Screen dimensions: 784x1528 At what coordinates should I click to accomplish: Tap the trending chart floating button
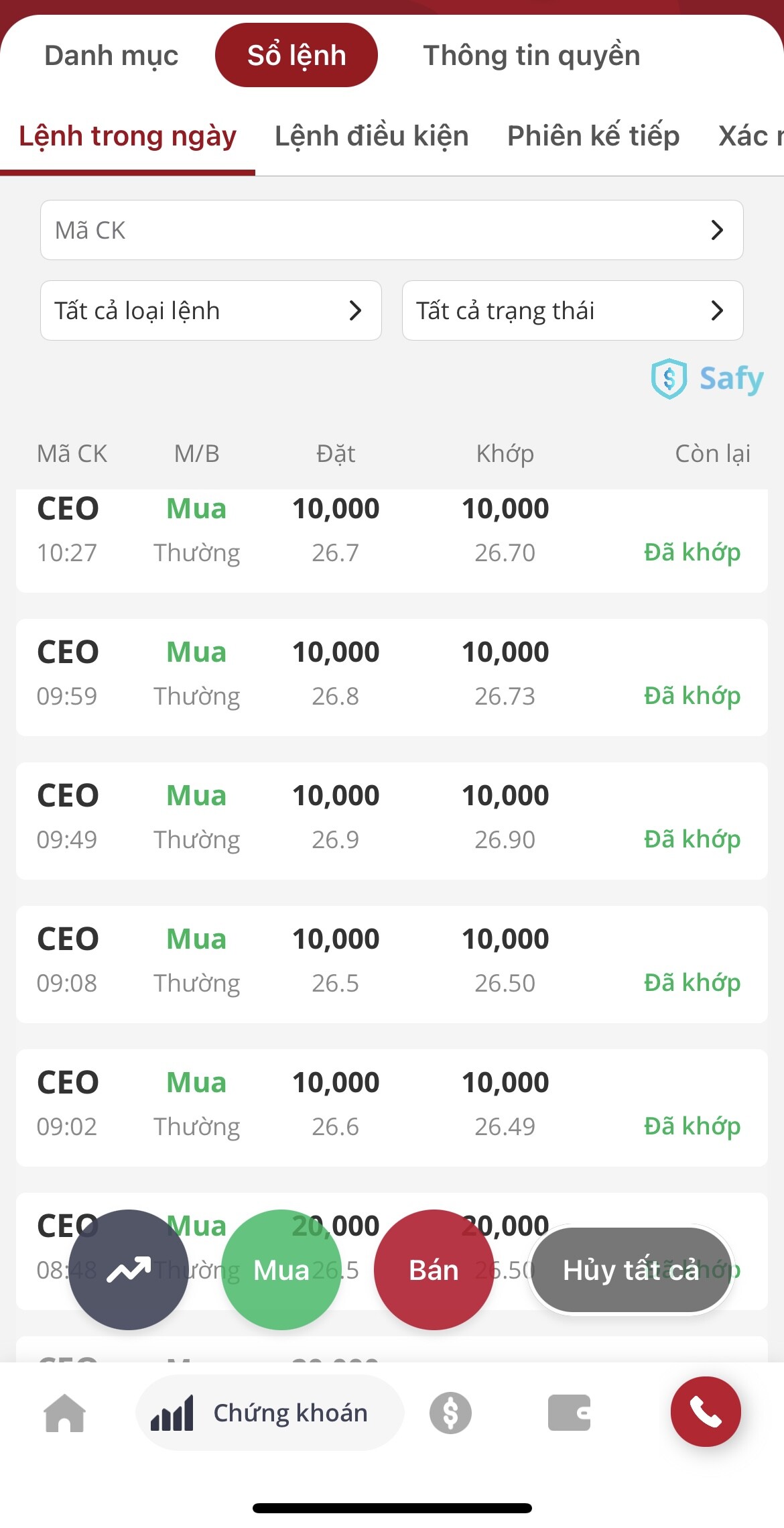point(129,1269)
